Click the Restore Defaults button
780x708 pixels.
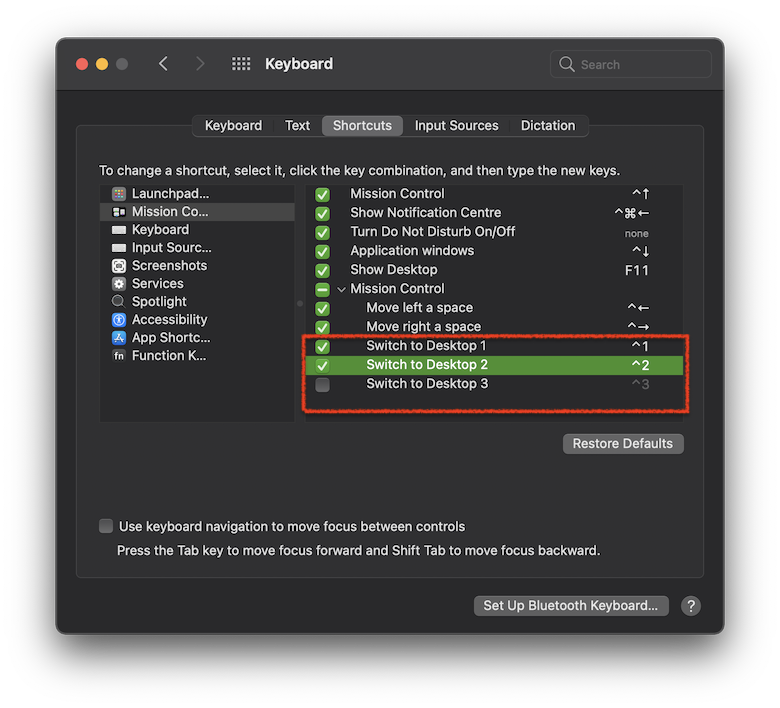[623, 443]
